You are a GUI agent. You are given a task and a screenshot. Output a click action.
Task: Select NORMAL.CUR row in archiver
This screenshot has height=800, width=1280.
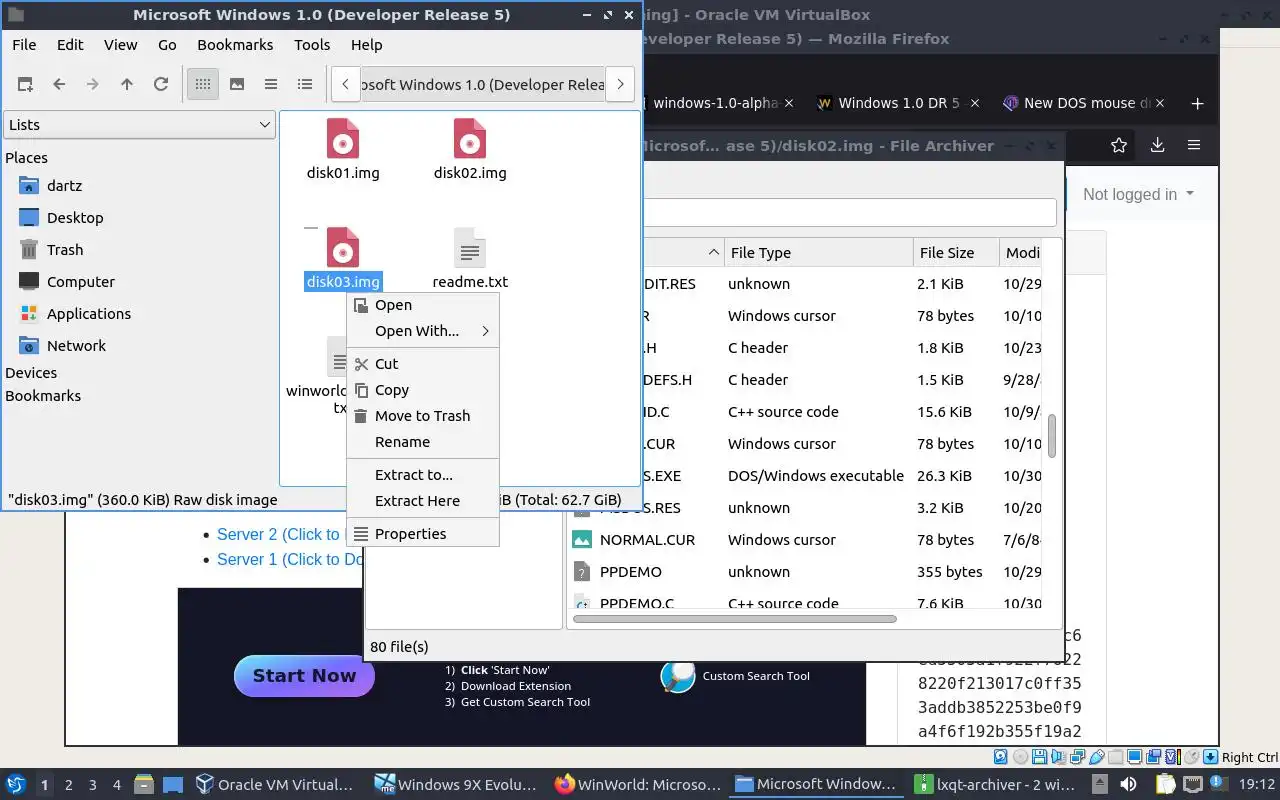805,540
